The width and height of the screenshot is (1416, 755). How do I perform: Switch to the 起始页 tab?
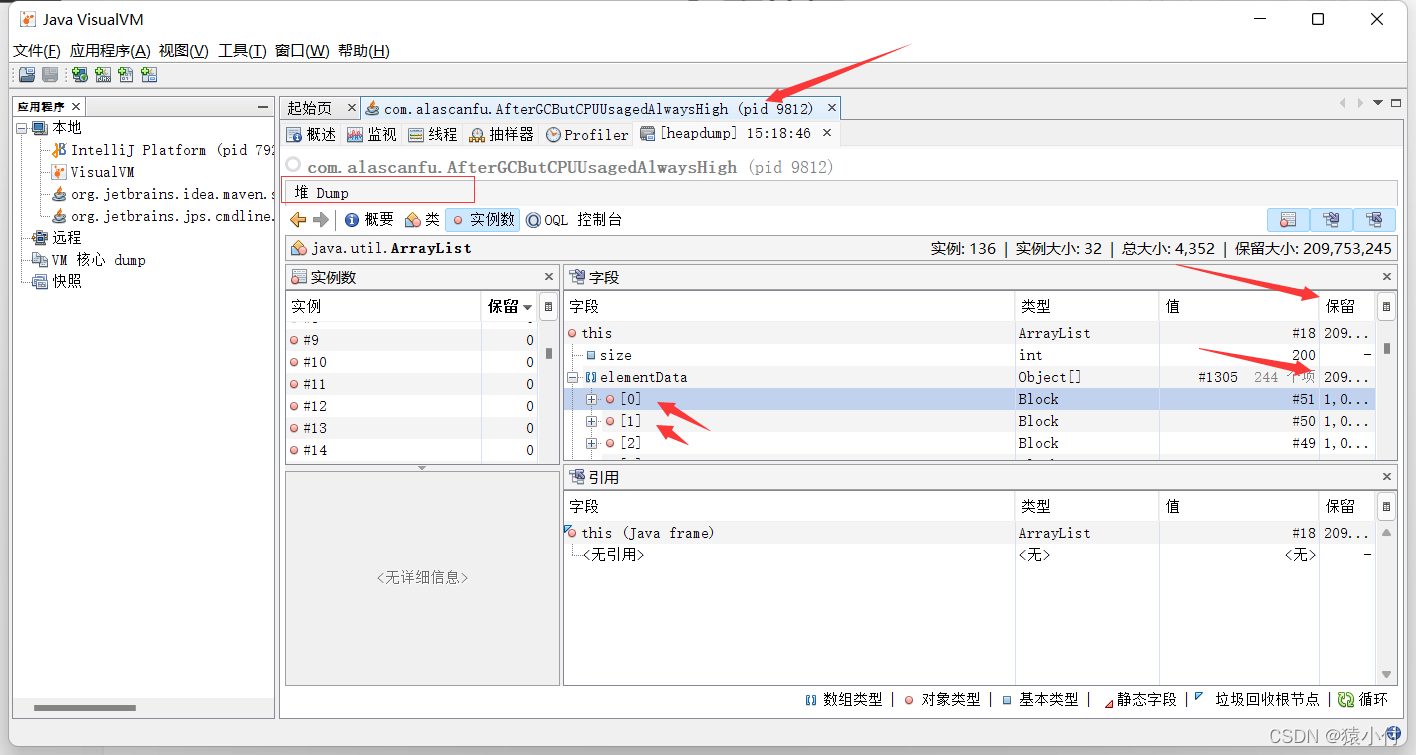(x=310, y=108)
